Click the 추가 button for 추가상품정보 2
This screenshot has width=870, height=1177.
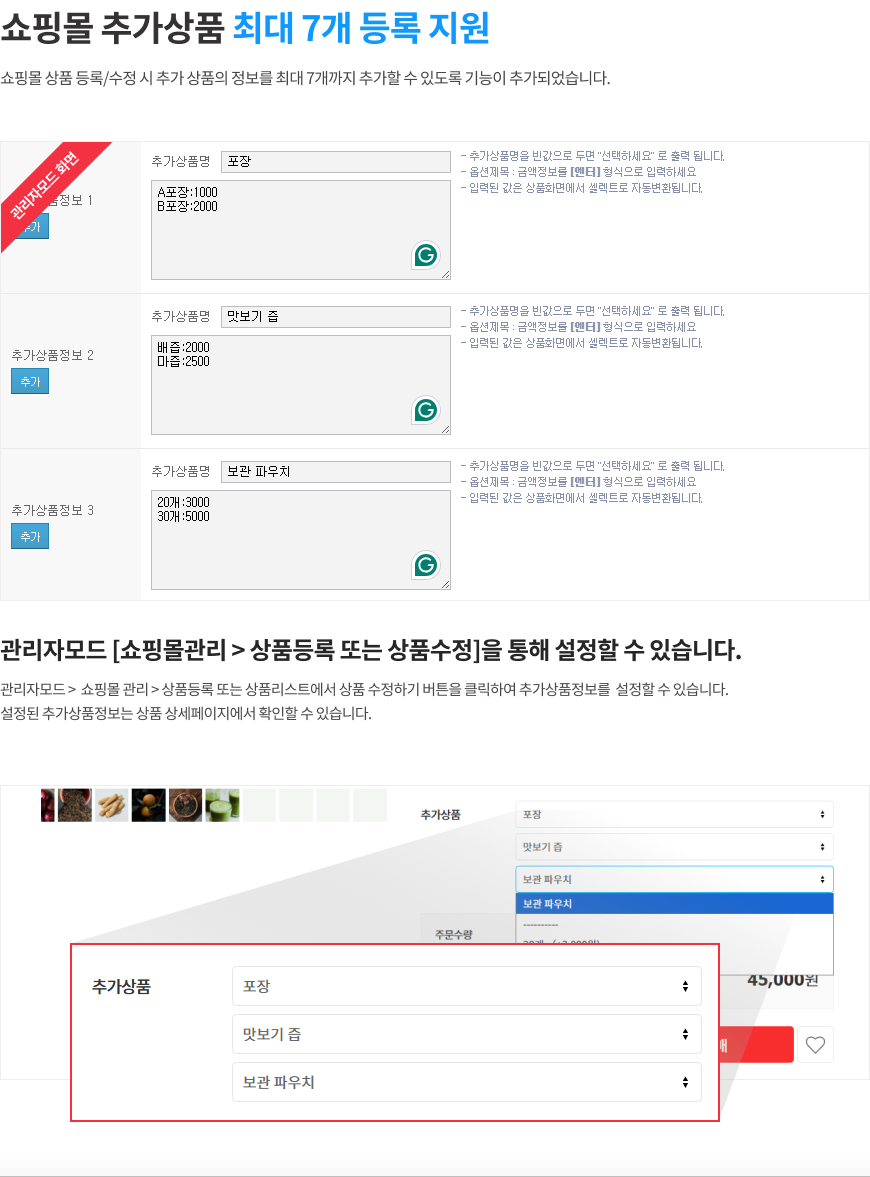click(30, 382)
